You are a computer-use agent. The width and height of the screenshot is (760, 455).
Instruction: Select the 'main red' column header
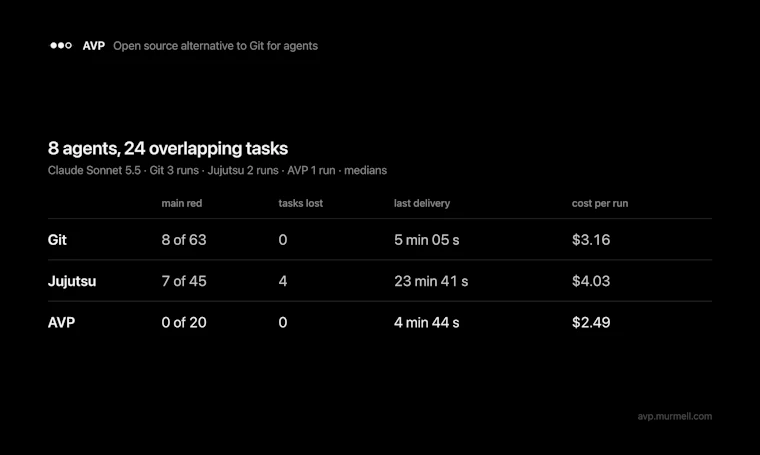(x=182, y=204)
